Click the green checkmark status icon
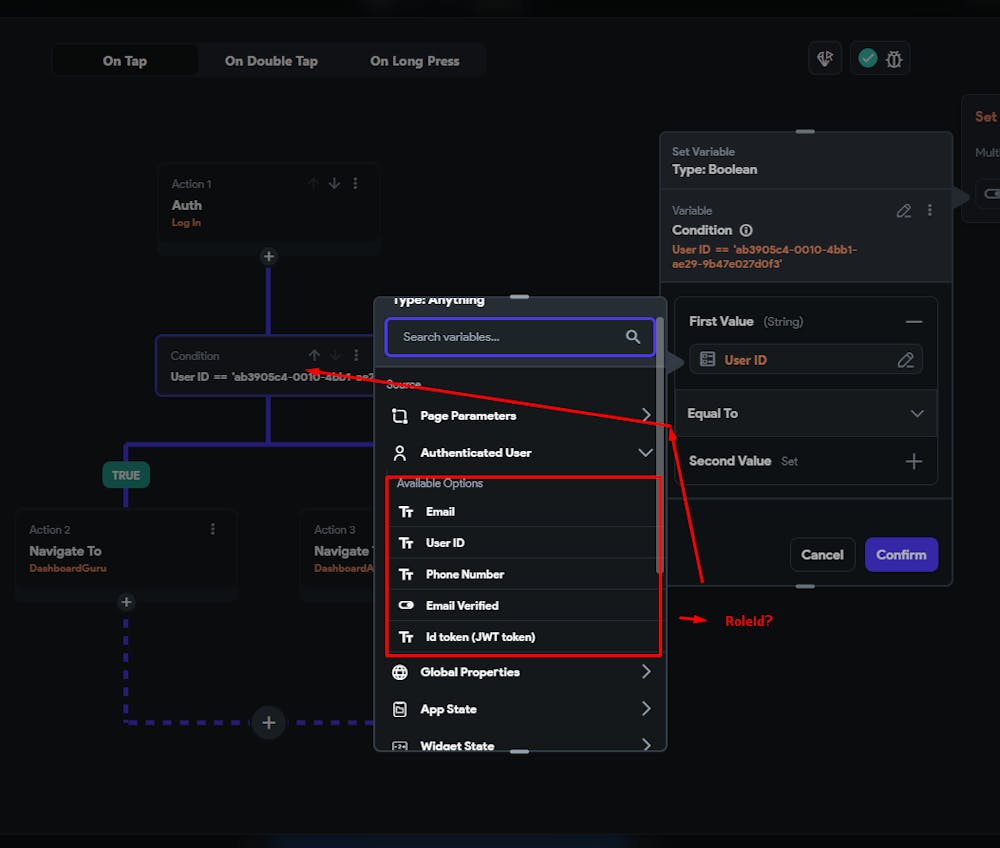This screenshot has width=1000, height=848. [867, 58]
